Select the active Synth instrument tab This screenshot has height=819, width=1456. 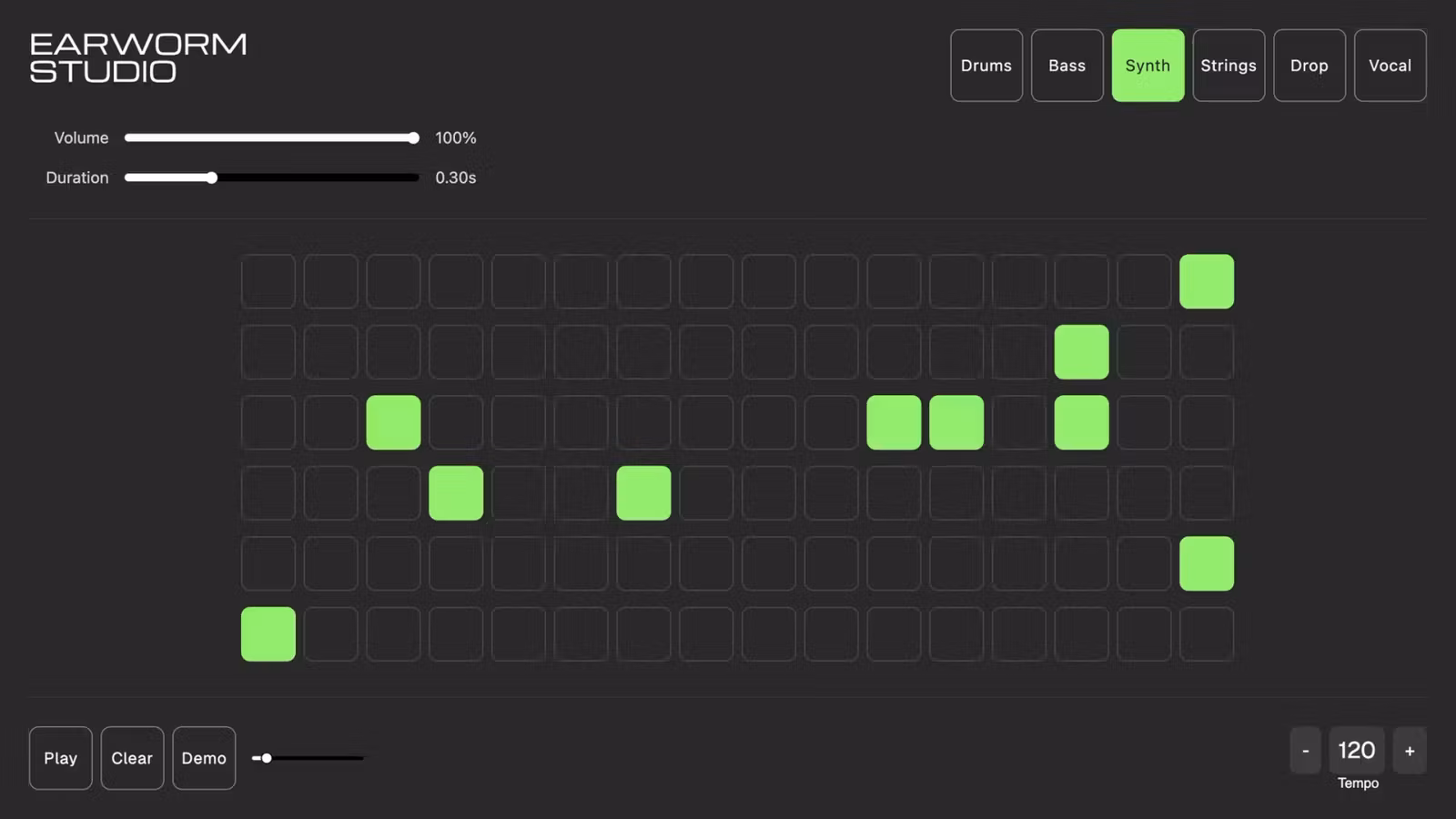[1148, 66]
